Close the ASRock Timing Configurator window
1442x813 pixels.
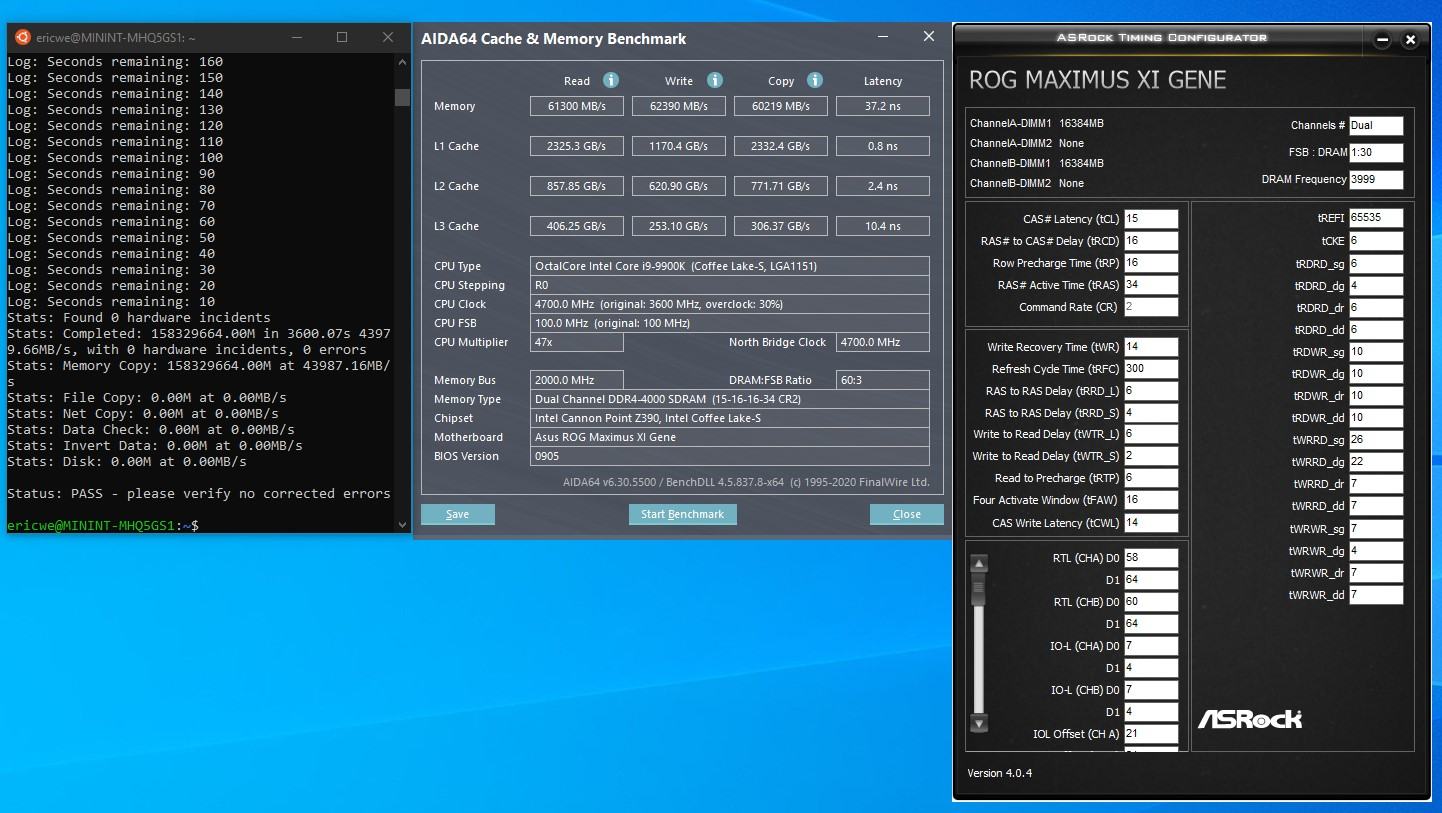[1410, 40]
